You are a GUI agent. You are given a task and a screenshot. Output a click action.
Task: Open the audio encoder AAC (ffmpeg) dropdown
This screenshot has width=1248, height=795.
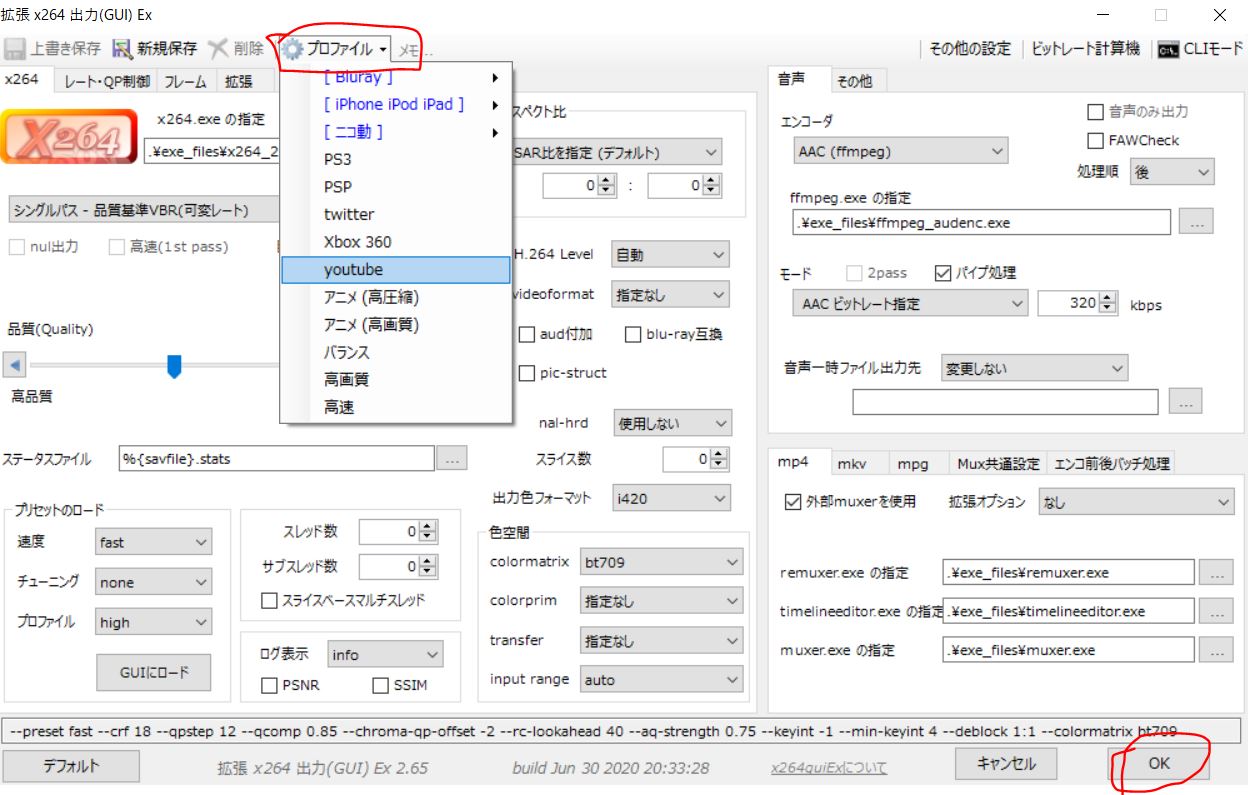[901, 152]
